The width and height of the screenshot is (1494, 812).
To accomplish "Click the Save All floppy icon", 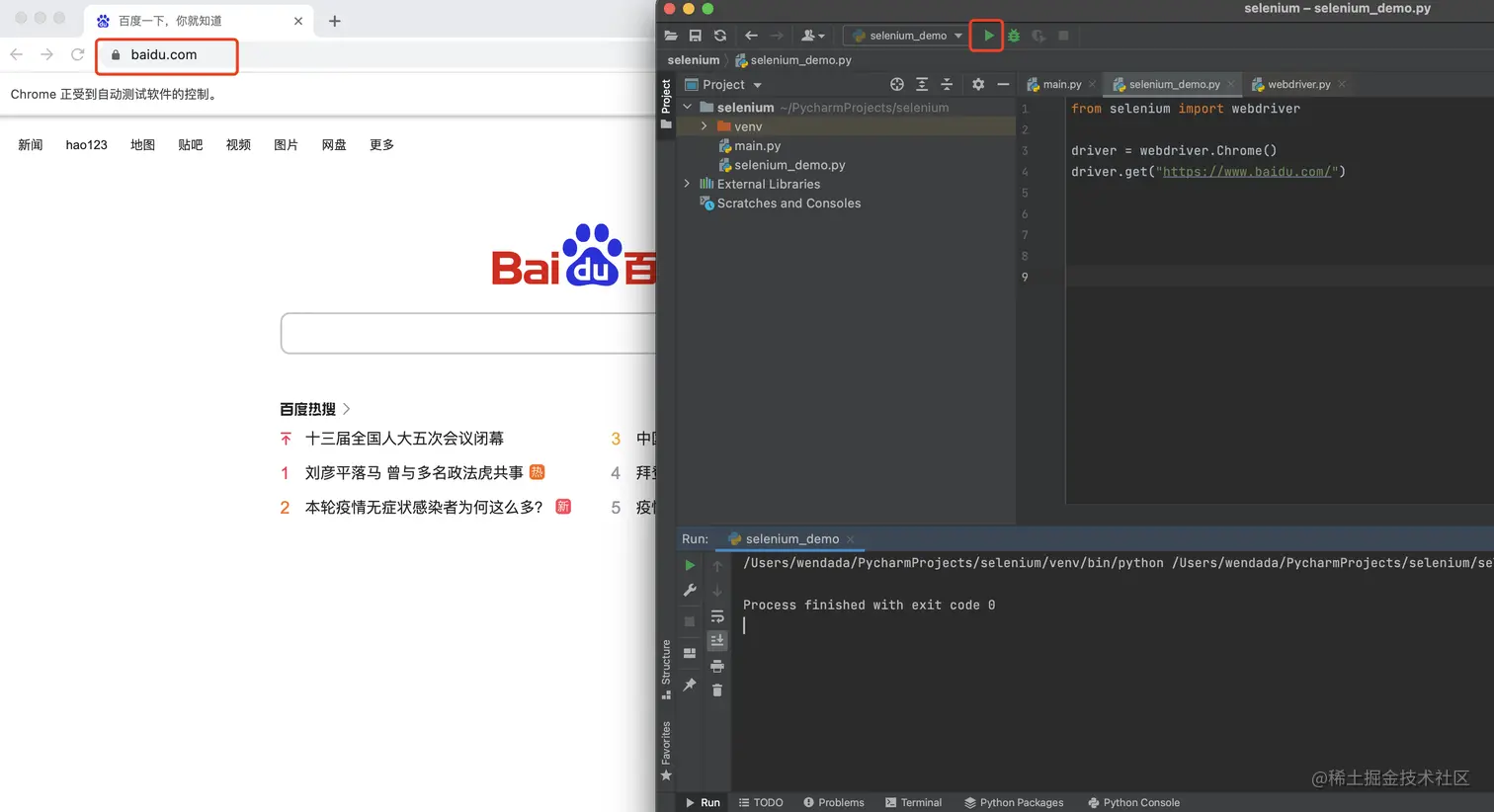I will 696,36.
